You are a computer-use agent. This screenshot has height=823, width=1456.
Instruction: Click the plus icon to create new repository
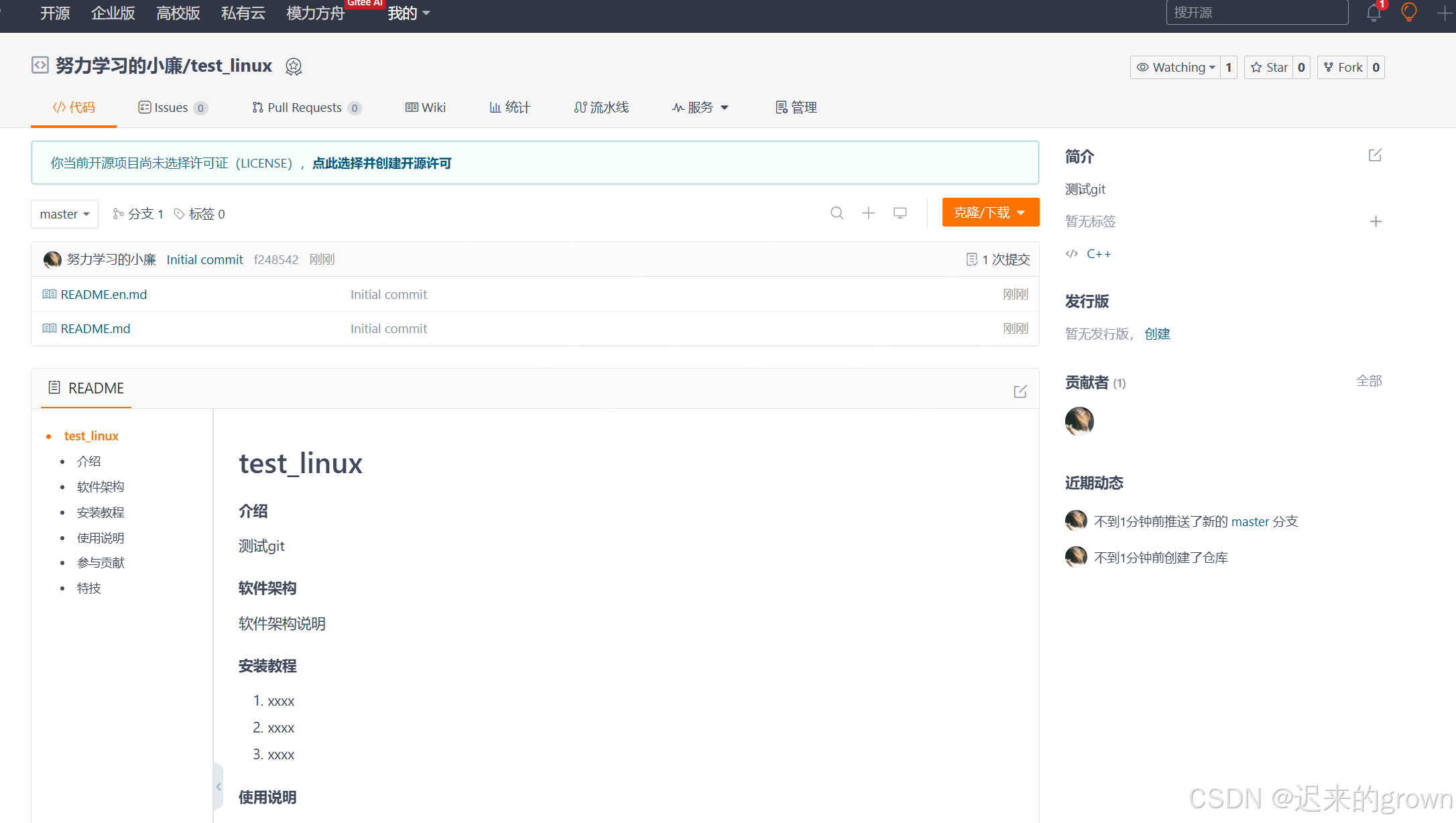point(1445,12)
